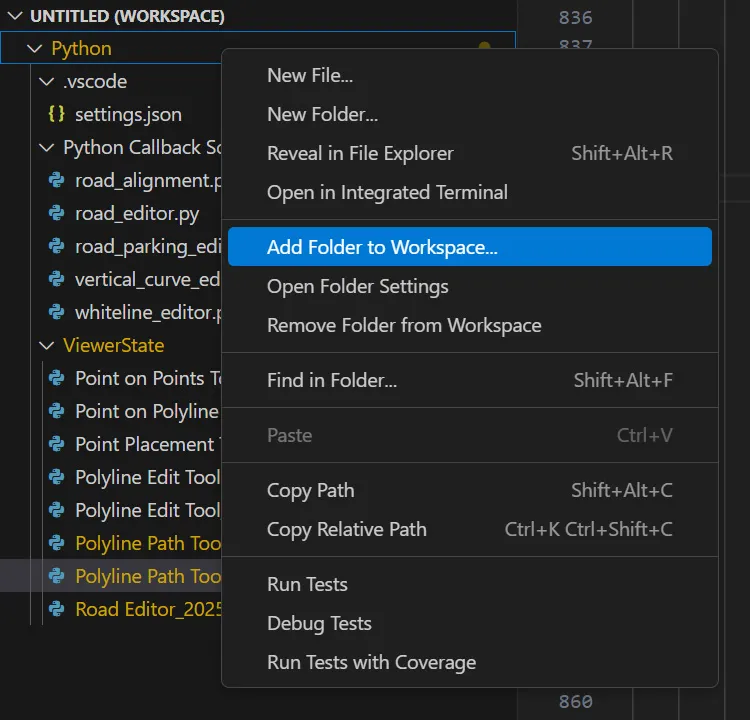Screen dimensions: 750x720
Task: Click line number 860 in the editor gutter
Action: (575, 702)
